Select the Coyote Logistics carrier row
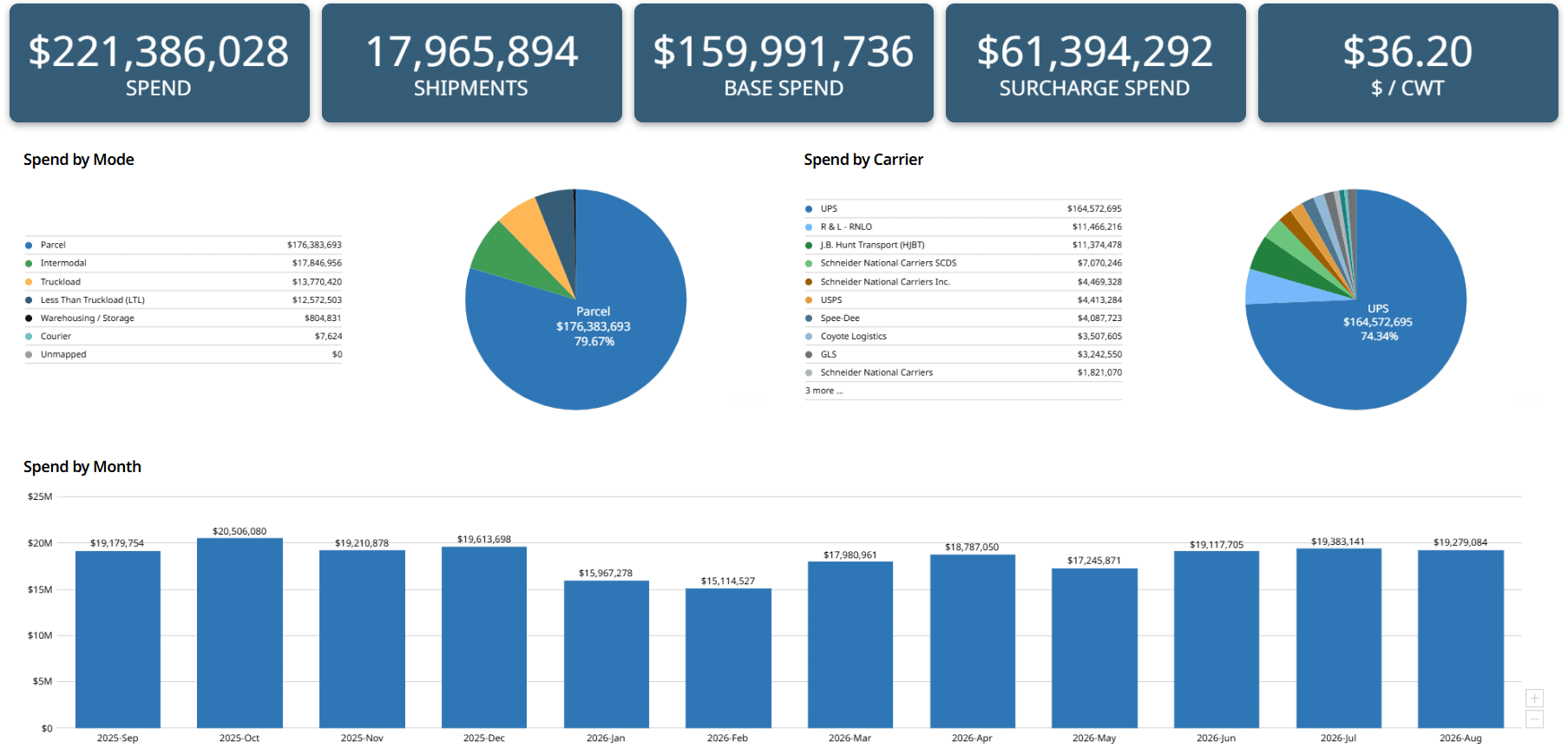The height and width of the screenshot is (755, 1568). tap(963, 336)
